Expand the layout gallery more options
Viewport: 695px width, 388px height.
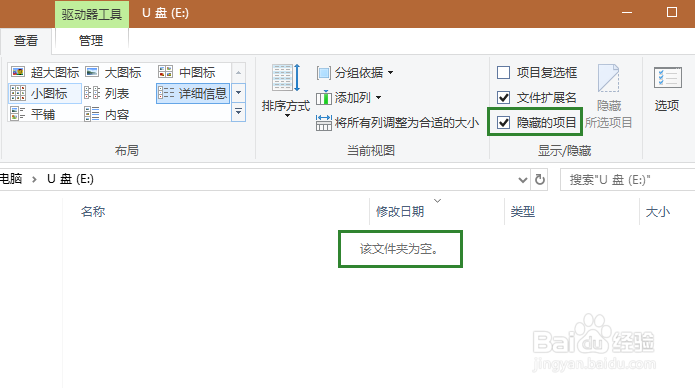238,112
